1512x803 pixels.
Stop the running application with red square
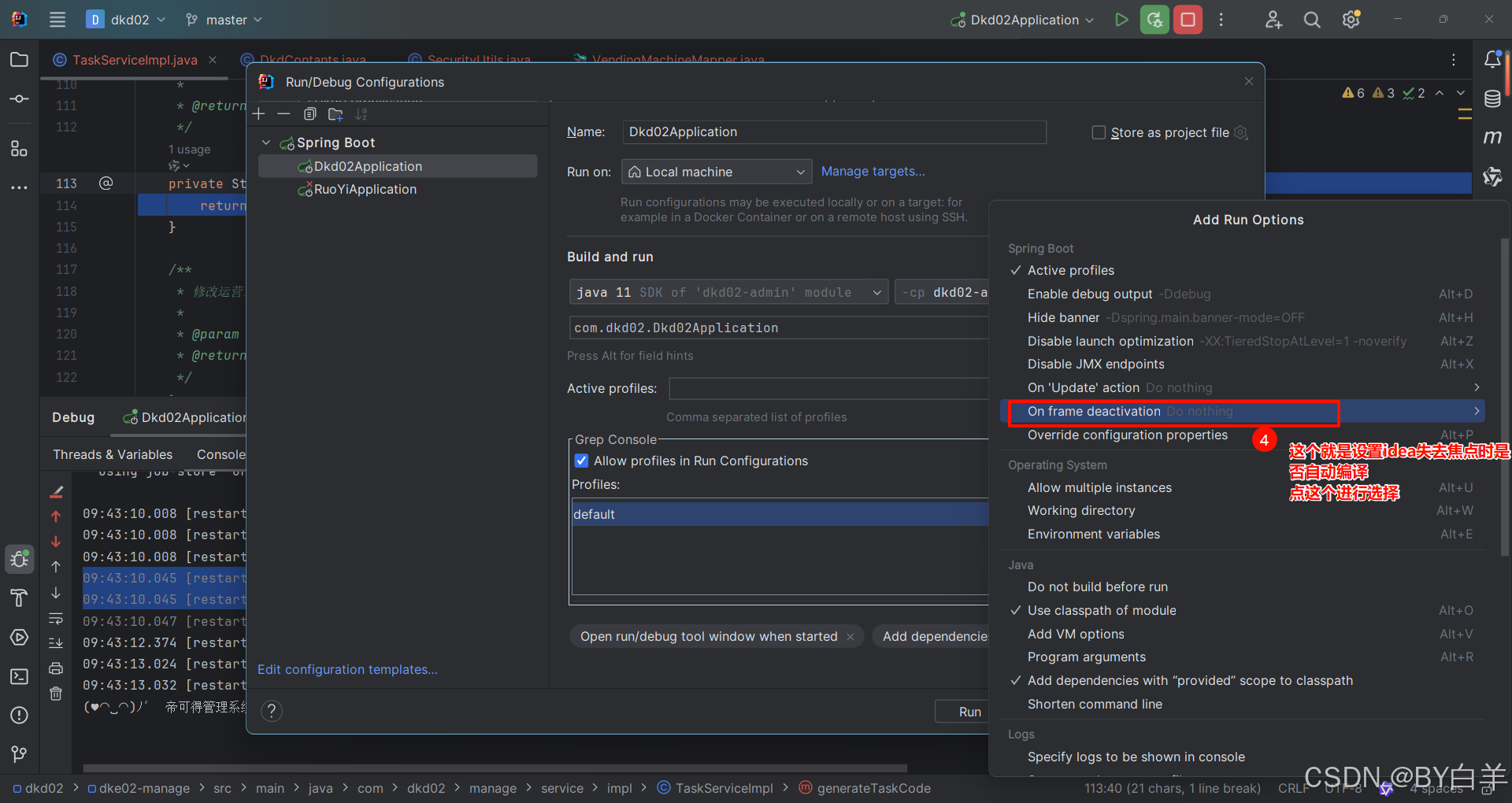click(x=1188, y=20)
